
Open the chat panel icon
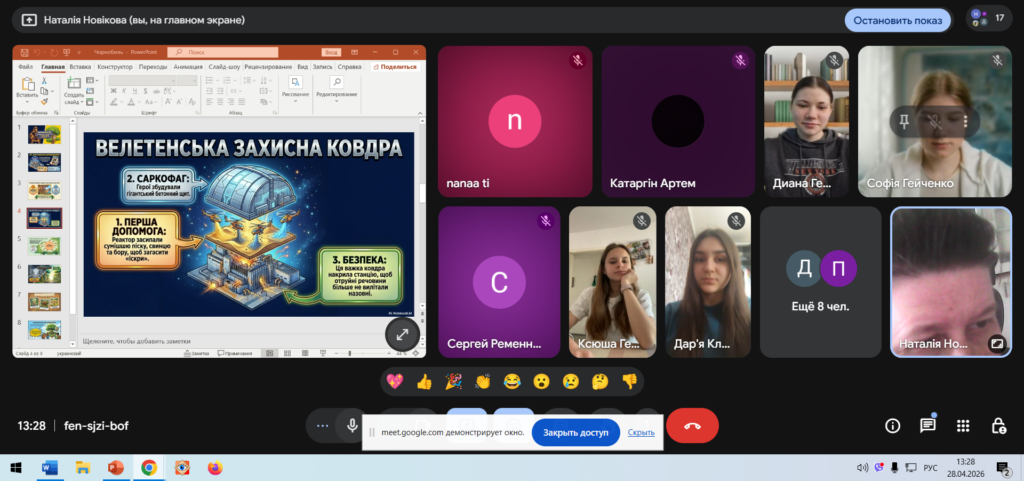click(927, 425)
